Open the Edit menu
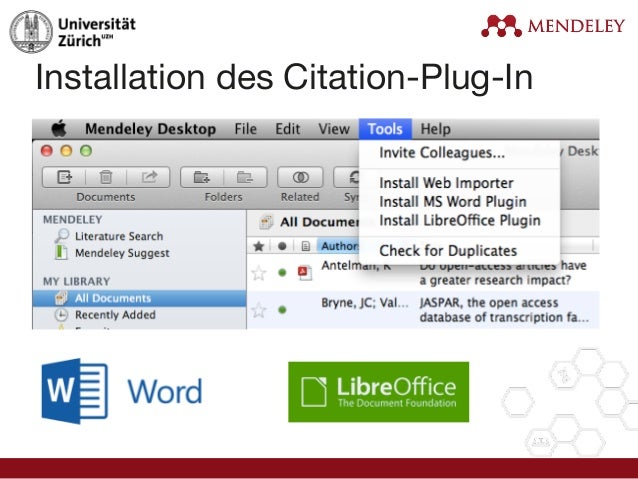Screen dimensions: 638x479 pyautogui.click(x=287, y=129)
